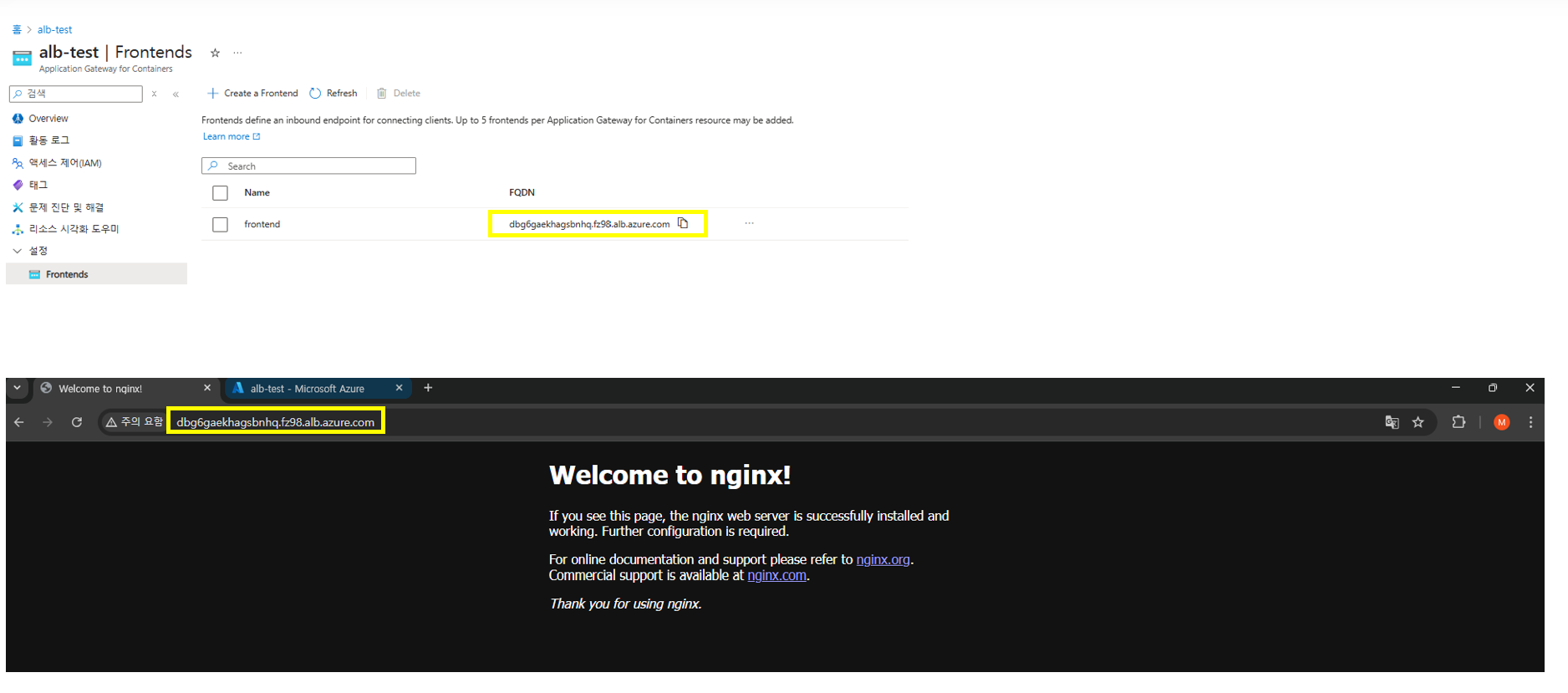The height and width of the screenshot is (693, 1568).
Task: Open the more options ellipsis beside title
Action: click(237, 53)
